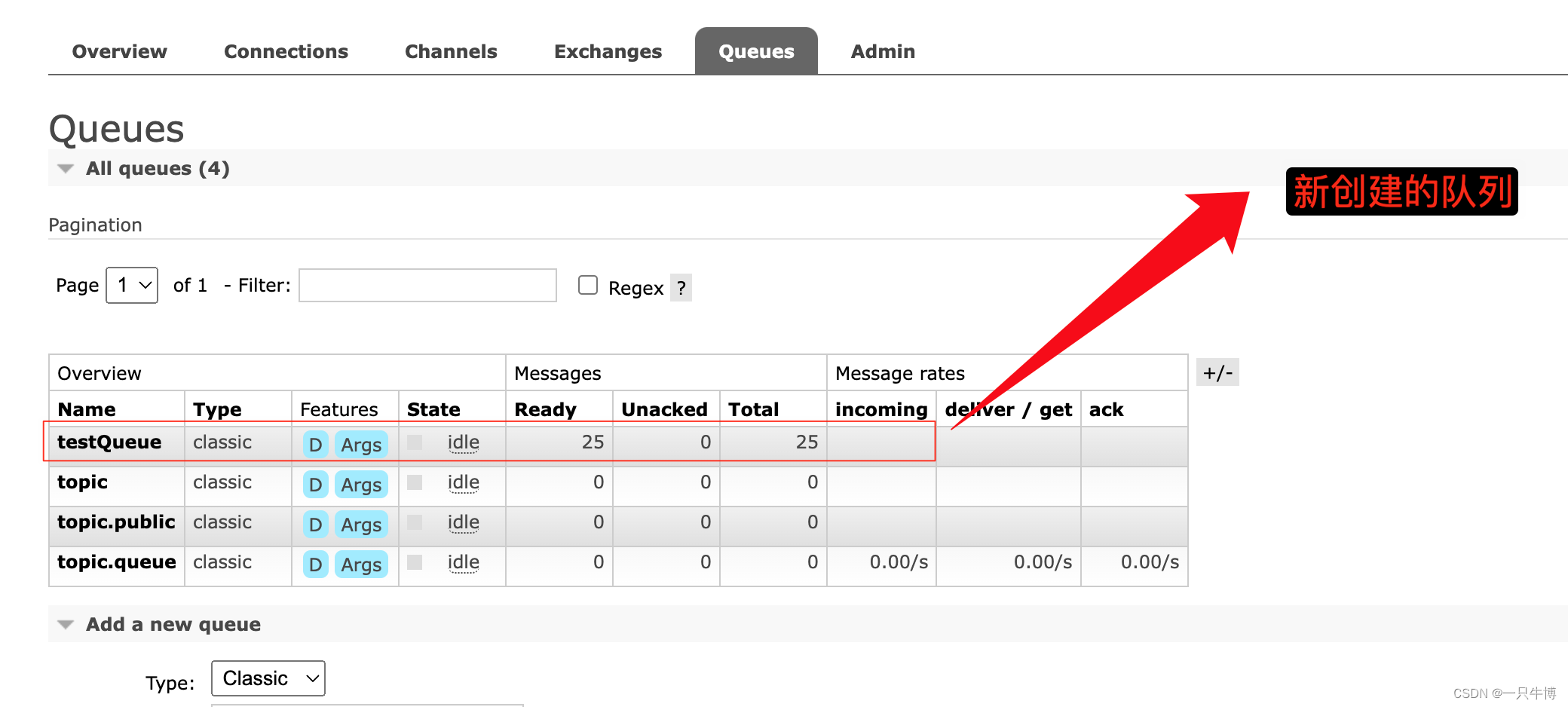Click the idle state of testQueue
The height and width of the screenshot is (707, 1568).
pyautogui.click(x=463, y=442)
